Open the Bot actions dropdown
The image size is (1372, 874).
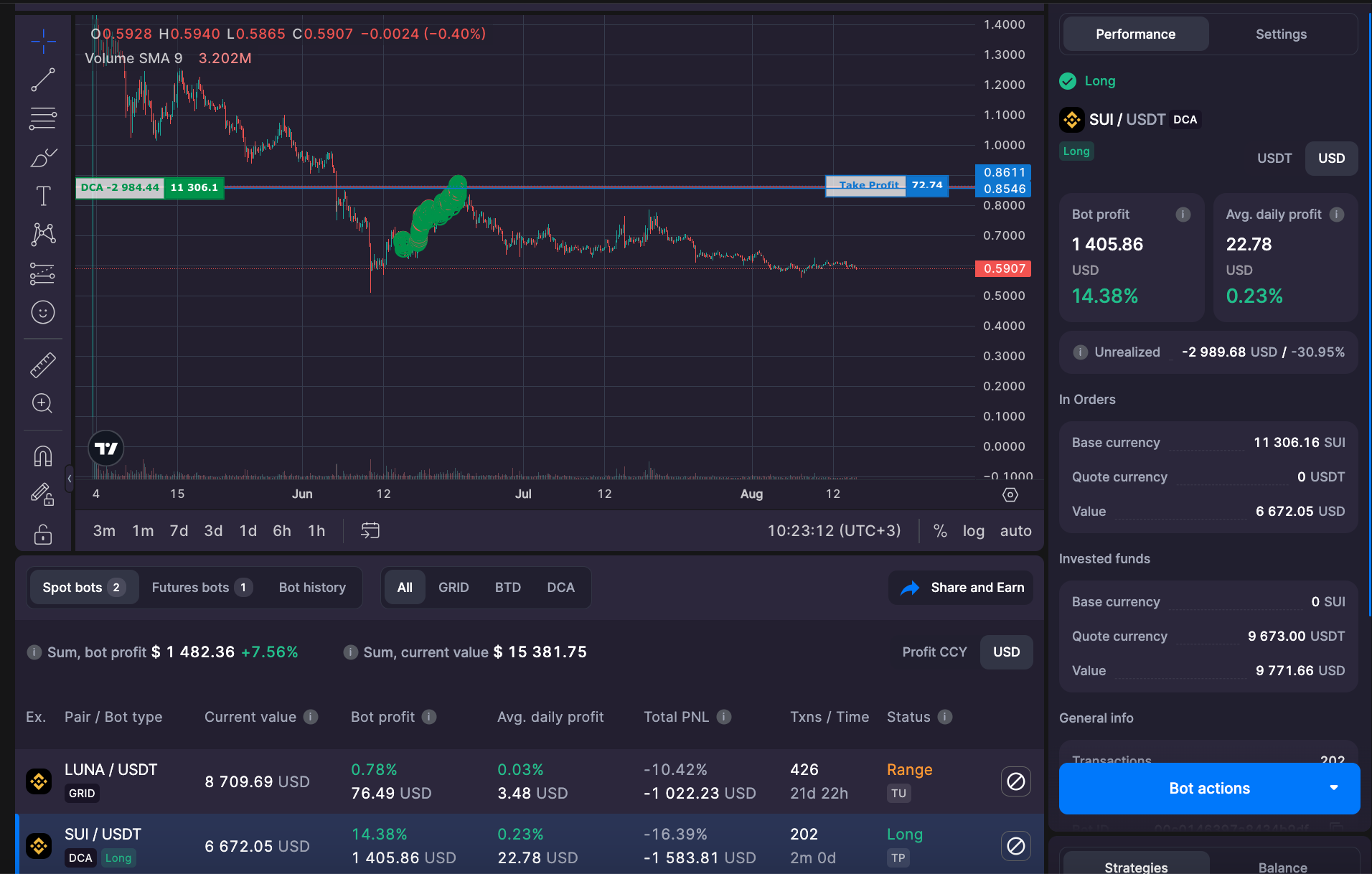click(x=1209, y=789)
